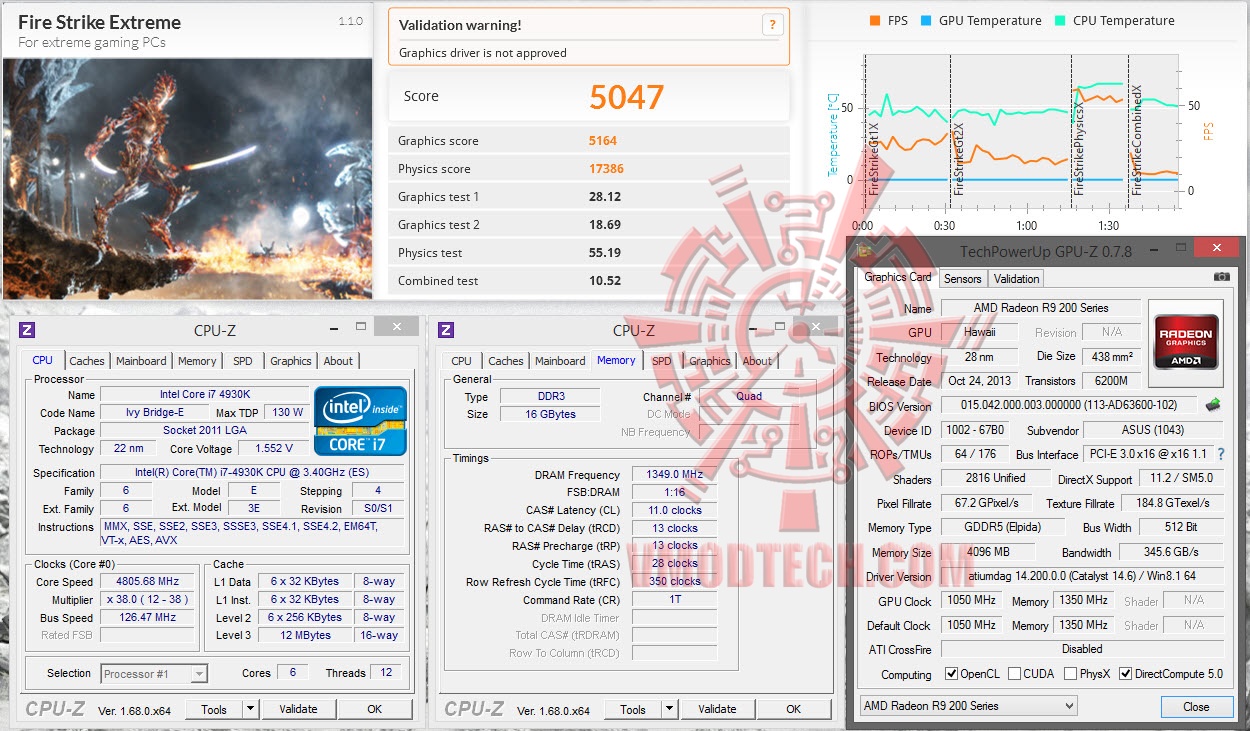Open Caches tab in right CPU-Z window

coord(506,361)
